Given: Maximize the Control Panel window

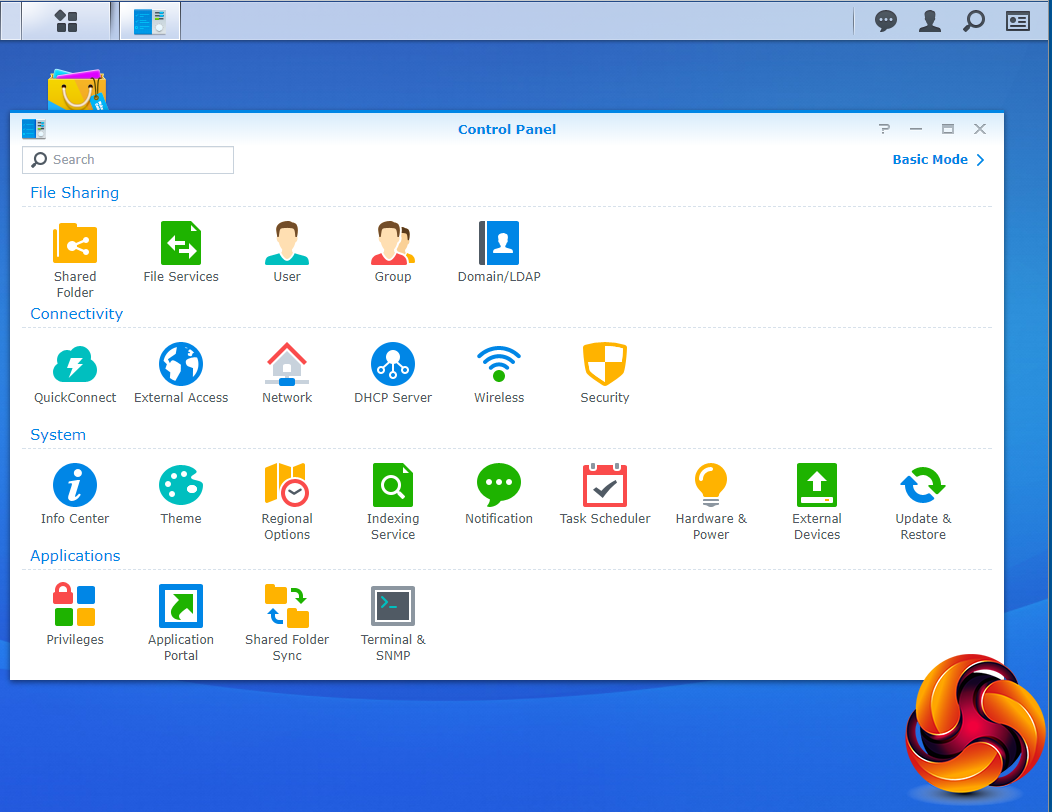Looking at the screenshot, I should [x=948, y=129].
